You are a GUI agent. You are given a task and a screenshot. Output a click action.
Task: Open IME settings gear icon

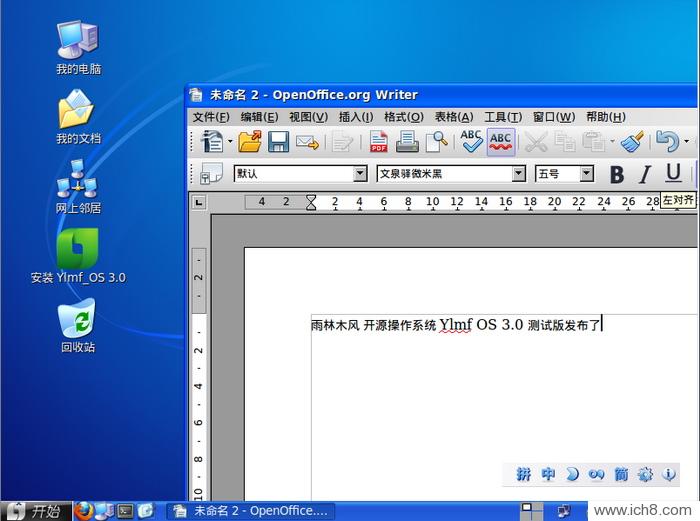point(645,474)
